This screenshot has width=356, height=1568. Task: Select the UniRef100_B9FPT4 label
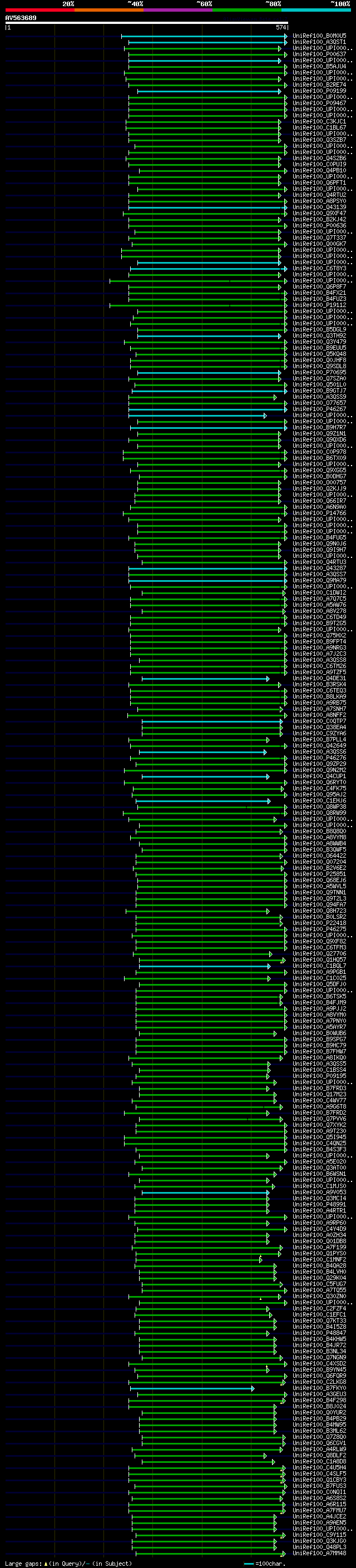pos(319,641)
